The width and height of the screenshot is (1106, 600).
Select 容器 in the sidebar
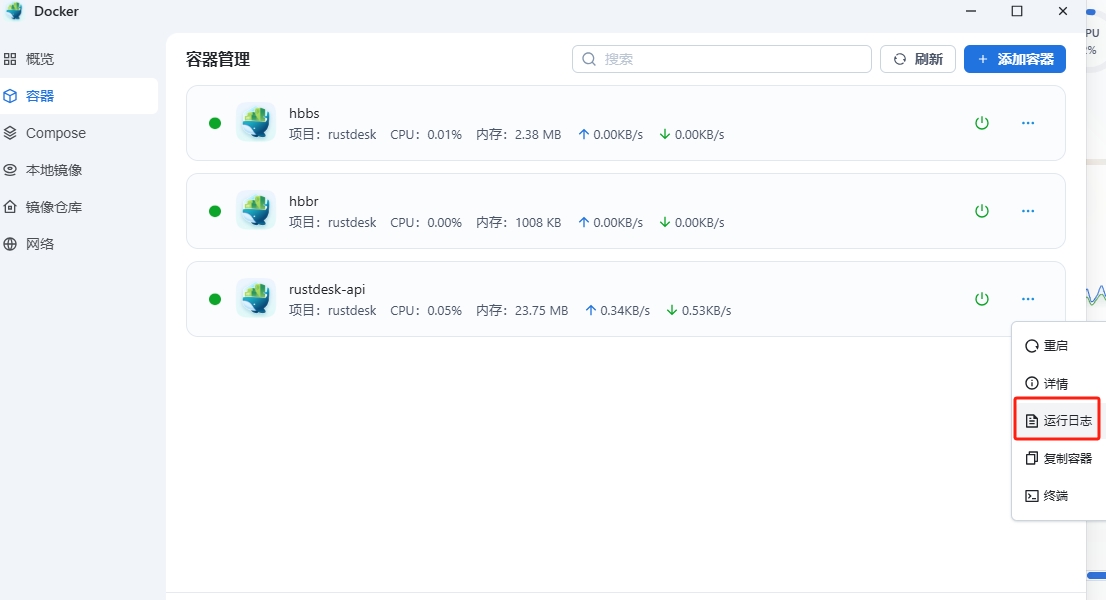click(78, 96)
